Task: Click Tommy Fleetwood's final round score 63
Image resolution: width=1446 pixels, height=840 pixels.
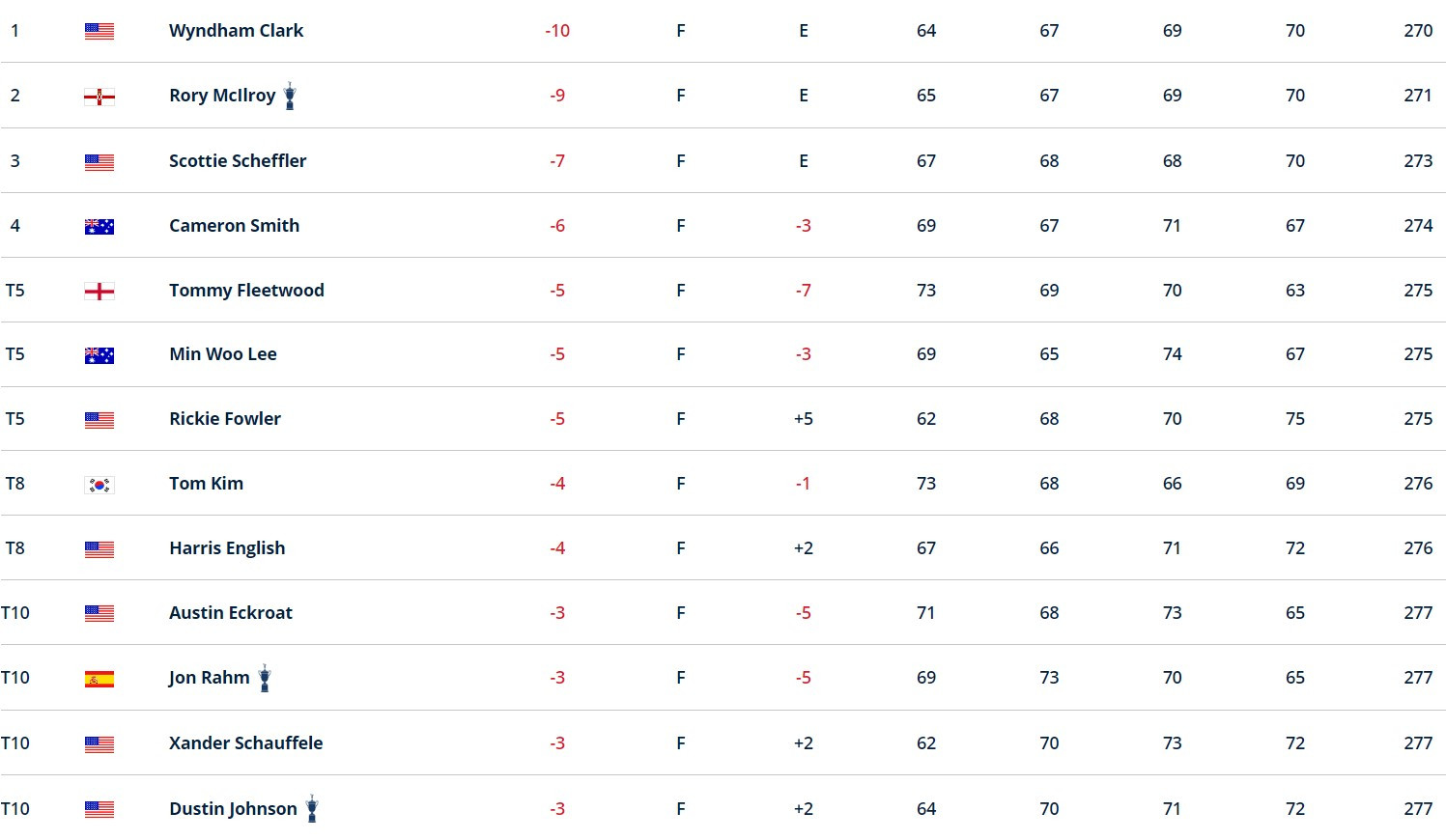Action: click(1295, 290)
